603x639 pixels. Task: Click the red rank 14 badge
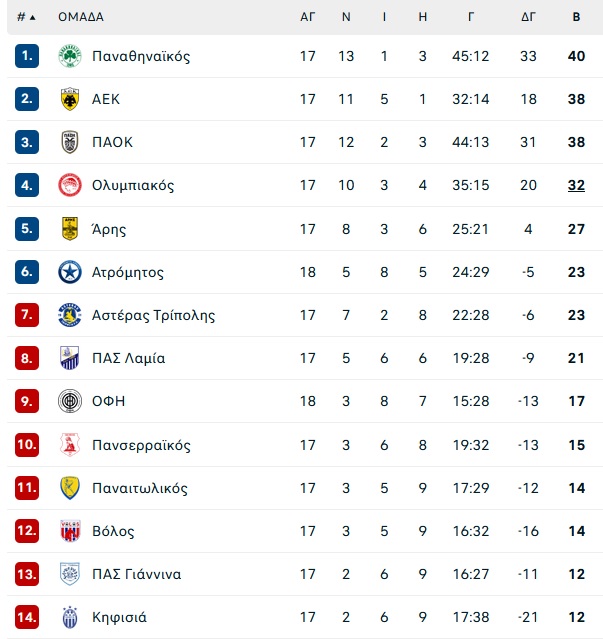click(x=27, y=617)
